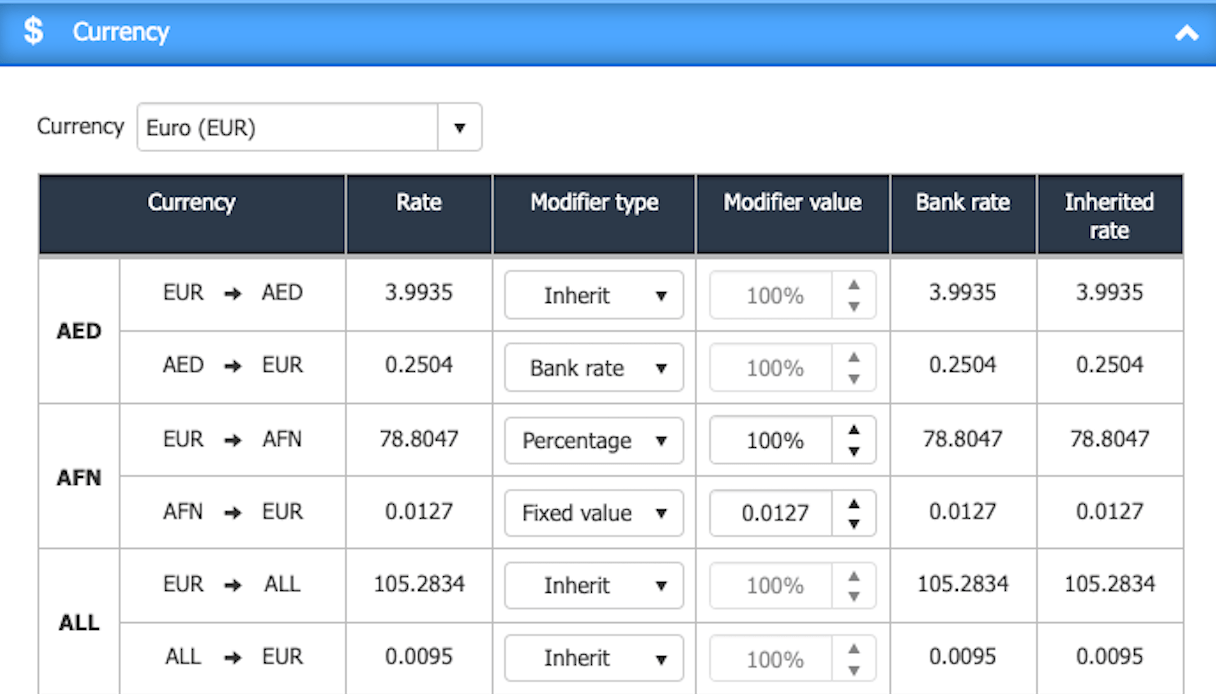The height and width of the screenshot is (694, 1216).
Task: Click the ALL → EUR pair cell
Action: 232,657
